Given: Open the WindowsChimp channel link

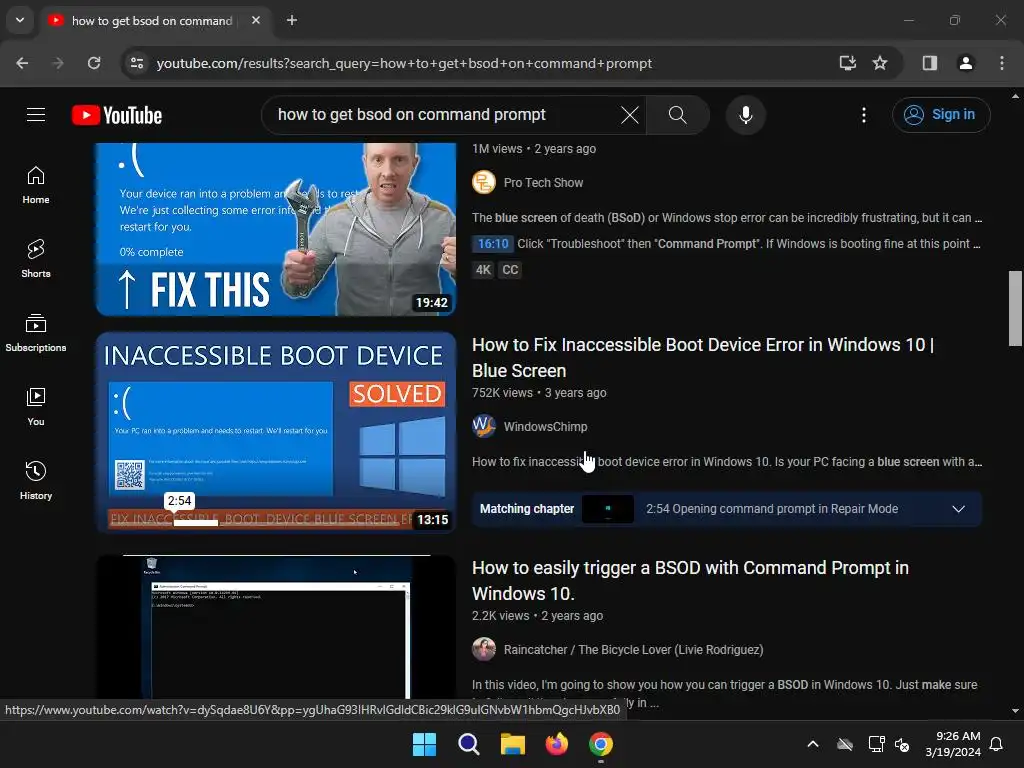Looking at the screenshot, I should coord(545,426).
